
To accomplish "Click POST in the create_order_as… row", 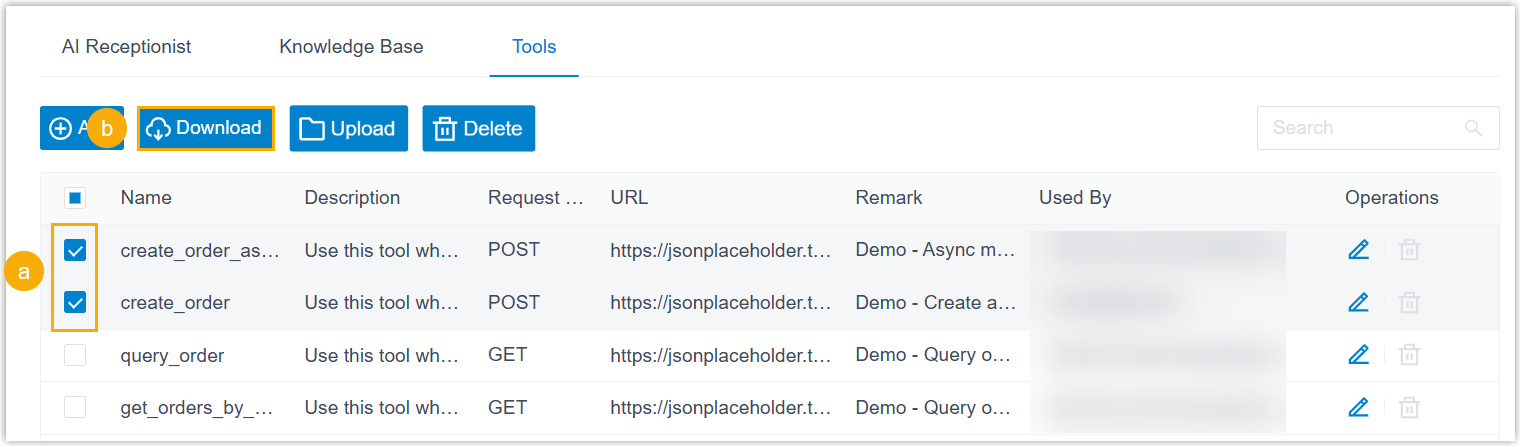I will pyautogui.click(x=514, y=250).
